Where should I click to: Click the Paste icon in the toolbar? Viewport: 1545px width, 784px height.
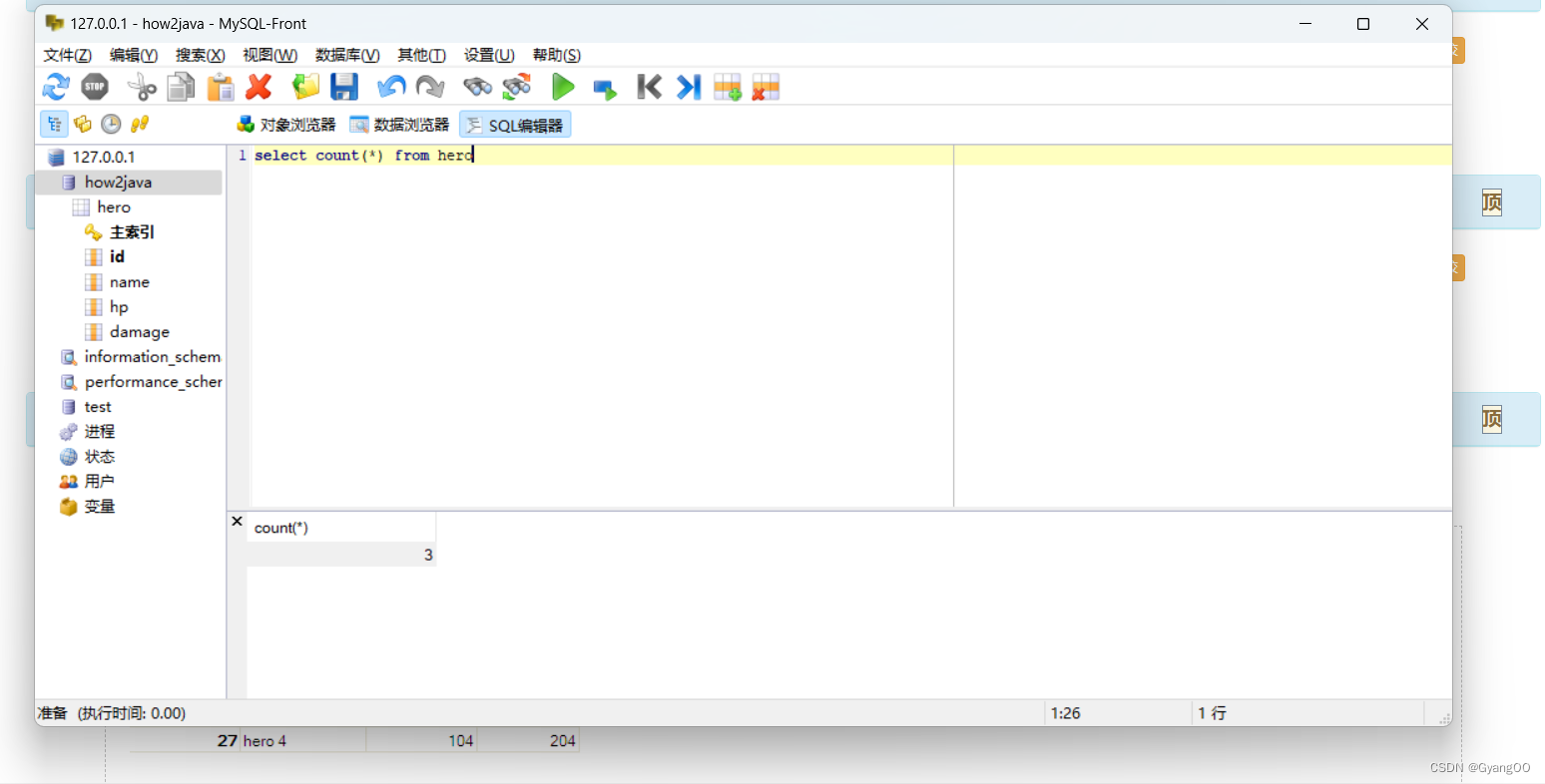pos(220,87)
